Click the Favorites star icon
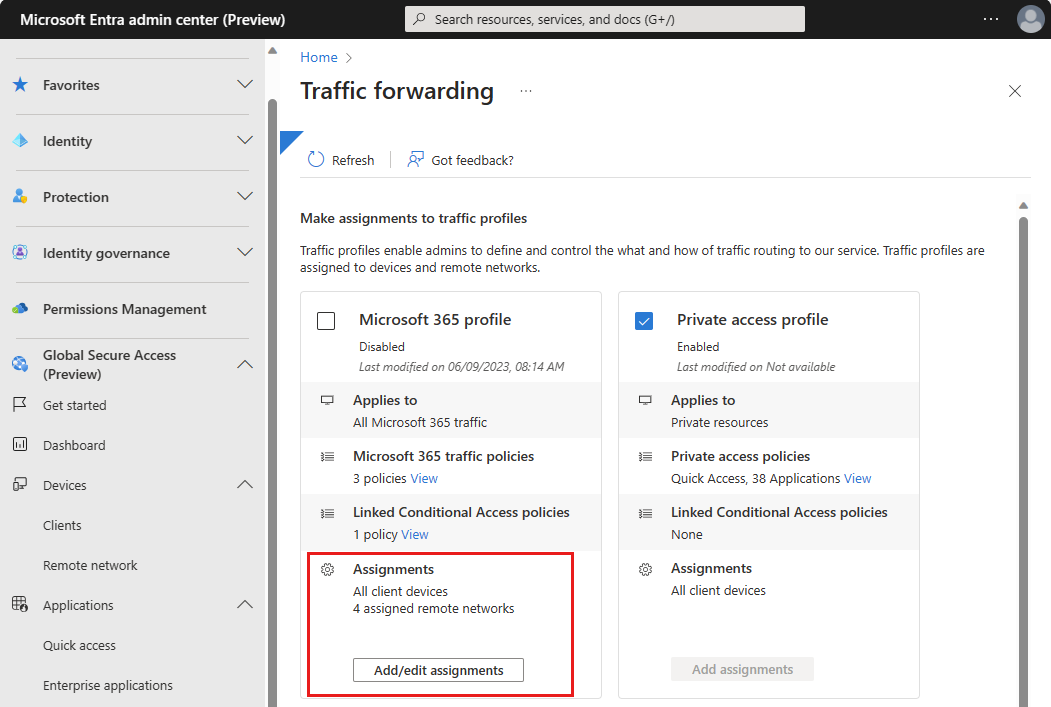1051x707 pixels. pos(21,84)
